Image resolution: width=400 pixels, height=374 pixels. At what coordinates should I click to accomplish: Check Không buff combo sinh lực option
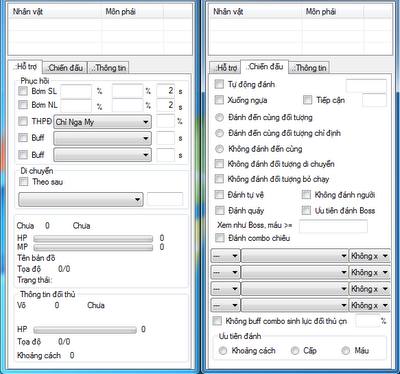pyautogui.click(x=217, y=321)
